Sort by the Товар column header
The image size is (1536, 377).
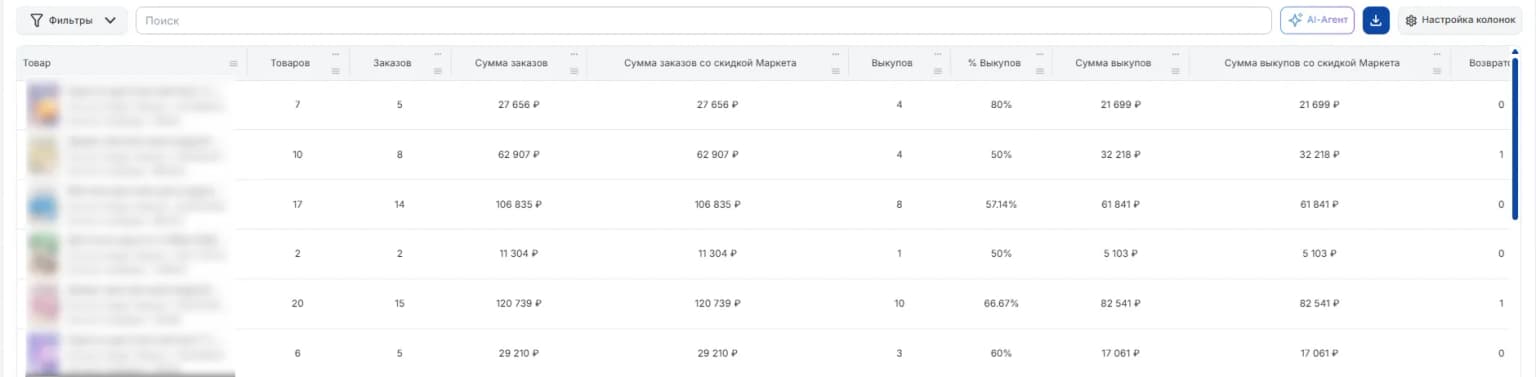(37, 63)
